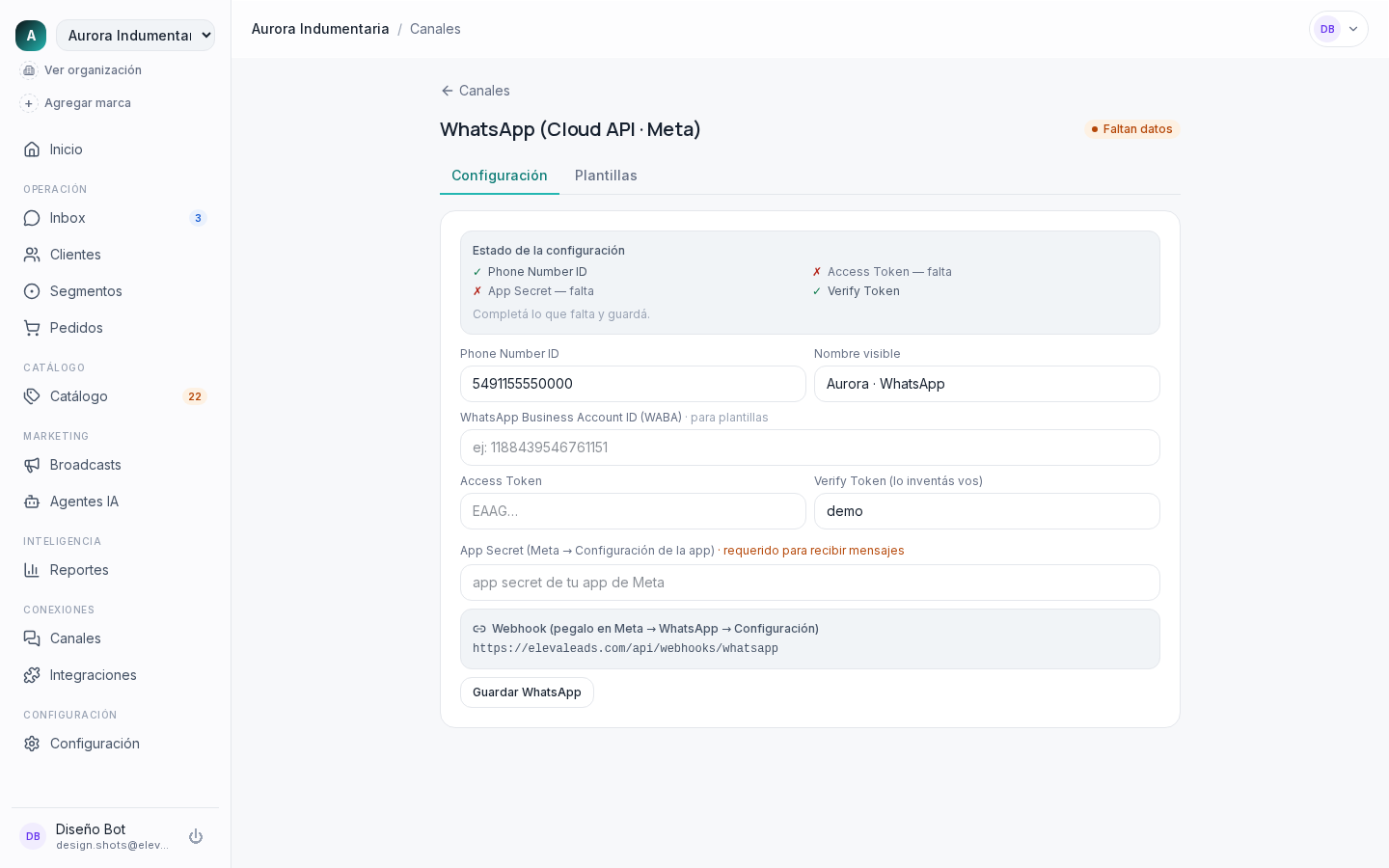Screen dimensions: 1389x868
Task: Click the Agentes IA robot icon
Action: click(x=32, y=502)
